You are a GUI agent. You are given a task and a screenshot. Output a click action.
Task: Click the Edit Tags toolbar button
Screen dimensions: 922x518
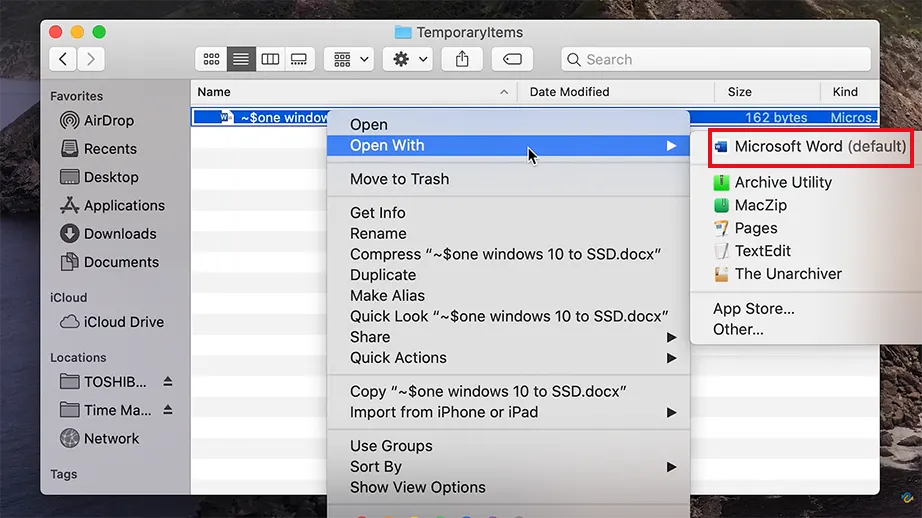click(512, 59)
